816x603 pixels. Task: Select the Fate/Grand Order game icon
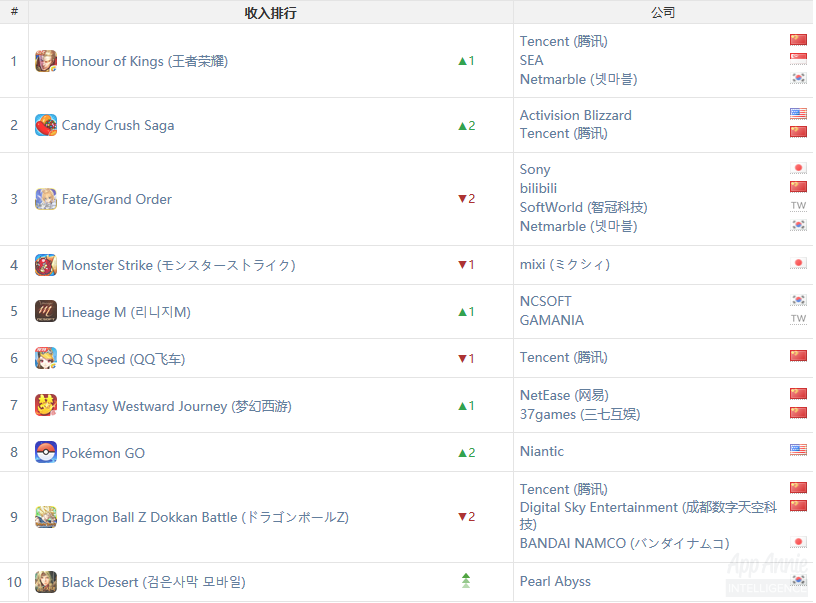(46, 199)
